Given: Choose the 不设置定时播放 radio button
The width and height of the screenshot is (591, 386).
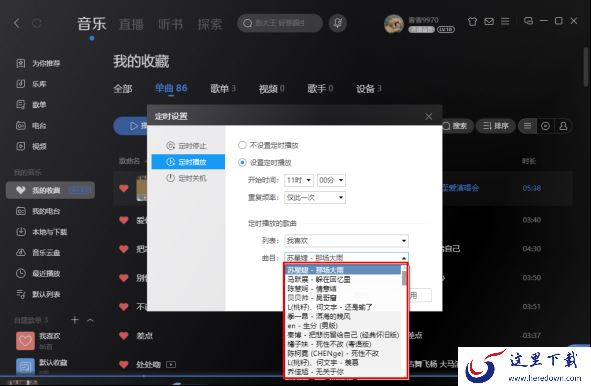Looking at the screenshot, I should pos(242,145).
